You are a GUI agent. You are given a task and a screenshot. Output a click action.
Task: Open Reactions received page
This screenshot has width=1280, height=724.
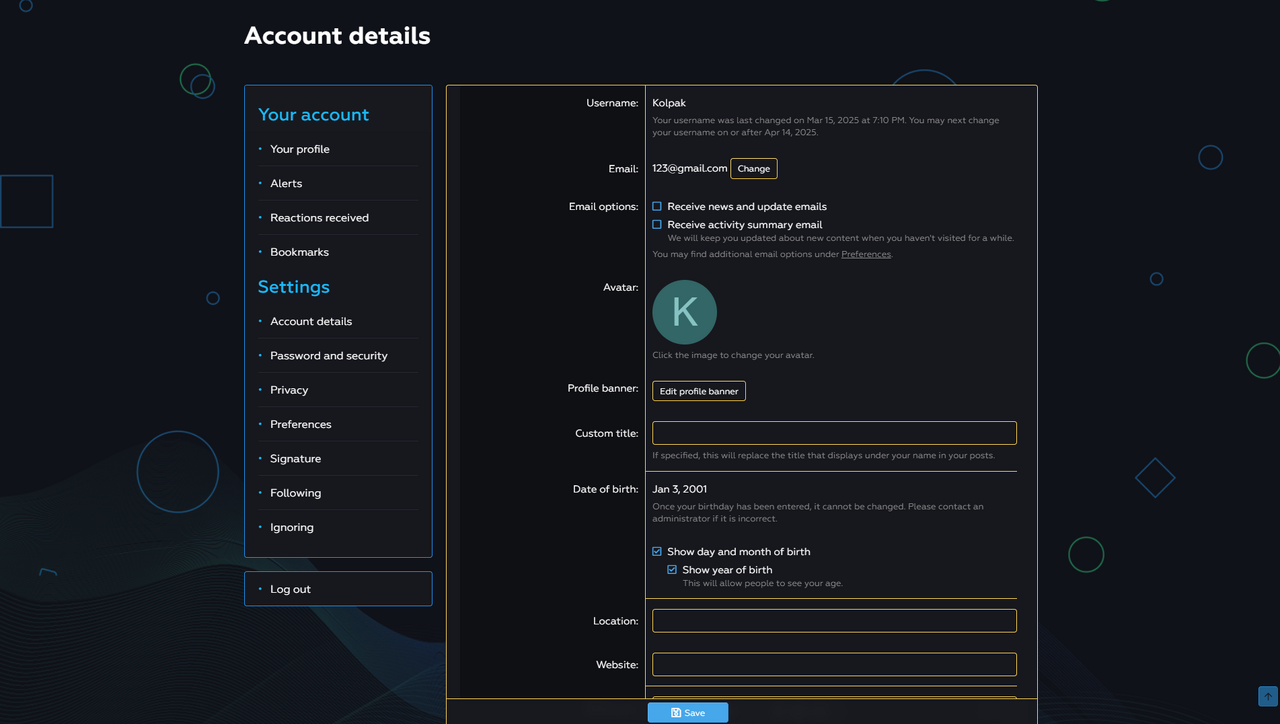pos(319,218)
